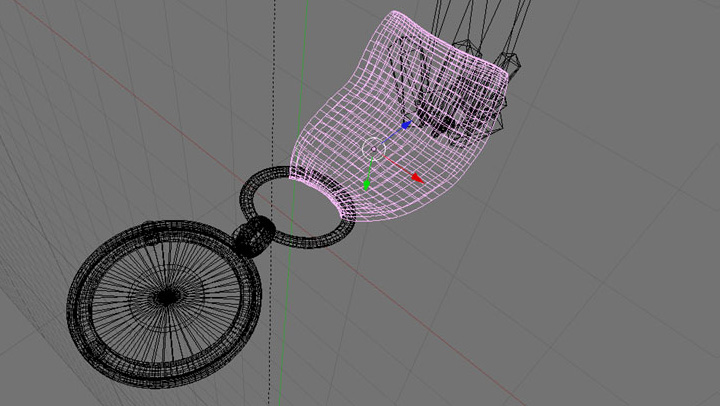This screenshot has width=720, height=406.
Task: Click the green Y-axis gizmo arrow
Action: point(366,184)
